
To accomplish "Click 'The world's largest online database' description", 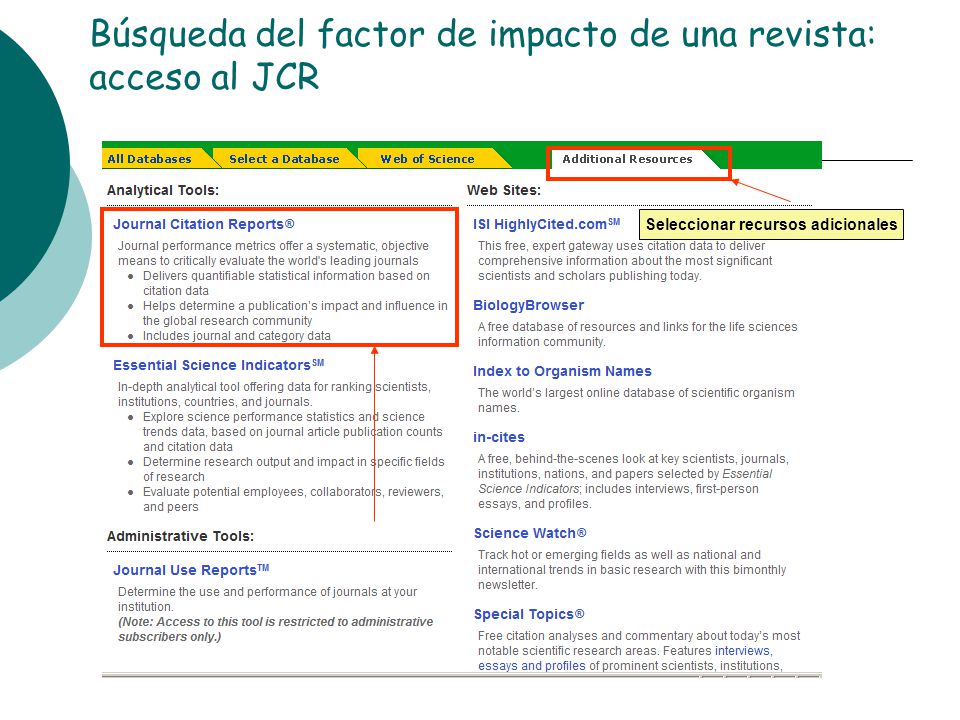I will click(636, 400).
